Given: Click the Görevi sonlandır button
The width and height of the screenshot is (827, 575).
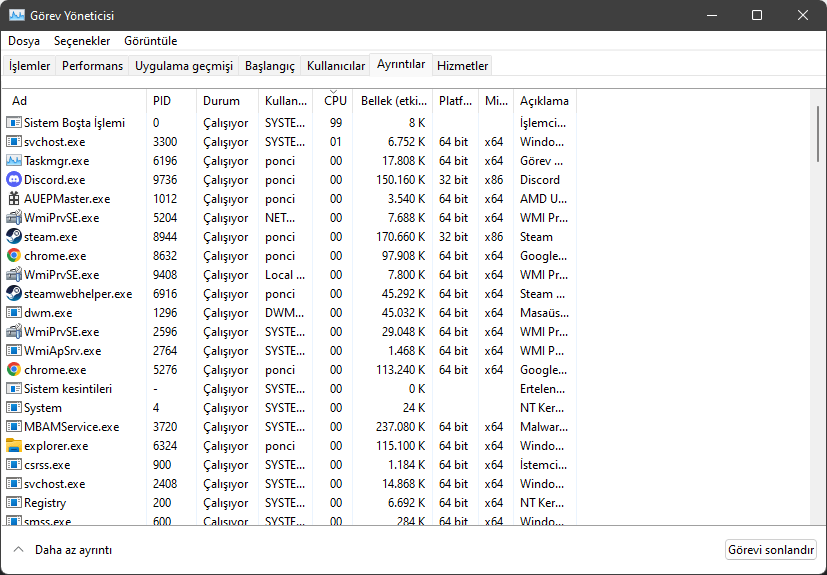Looking at the screenshot, I should point(771,550).
